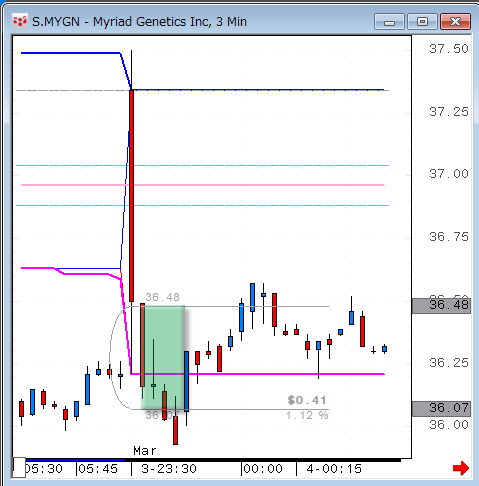Viewport: 479px width, 486px height.
Task: Click the chart title S.MYGN - Myriad Genetics Inc
Action: 139,22
